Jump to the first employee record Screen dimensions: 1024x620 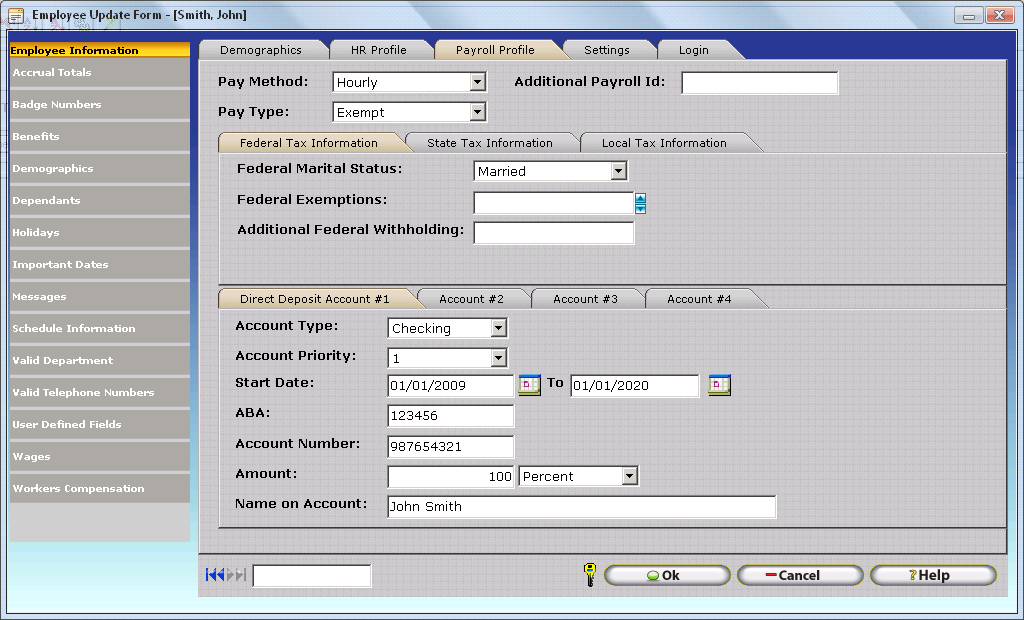click(211, 575)
